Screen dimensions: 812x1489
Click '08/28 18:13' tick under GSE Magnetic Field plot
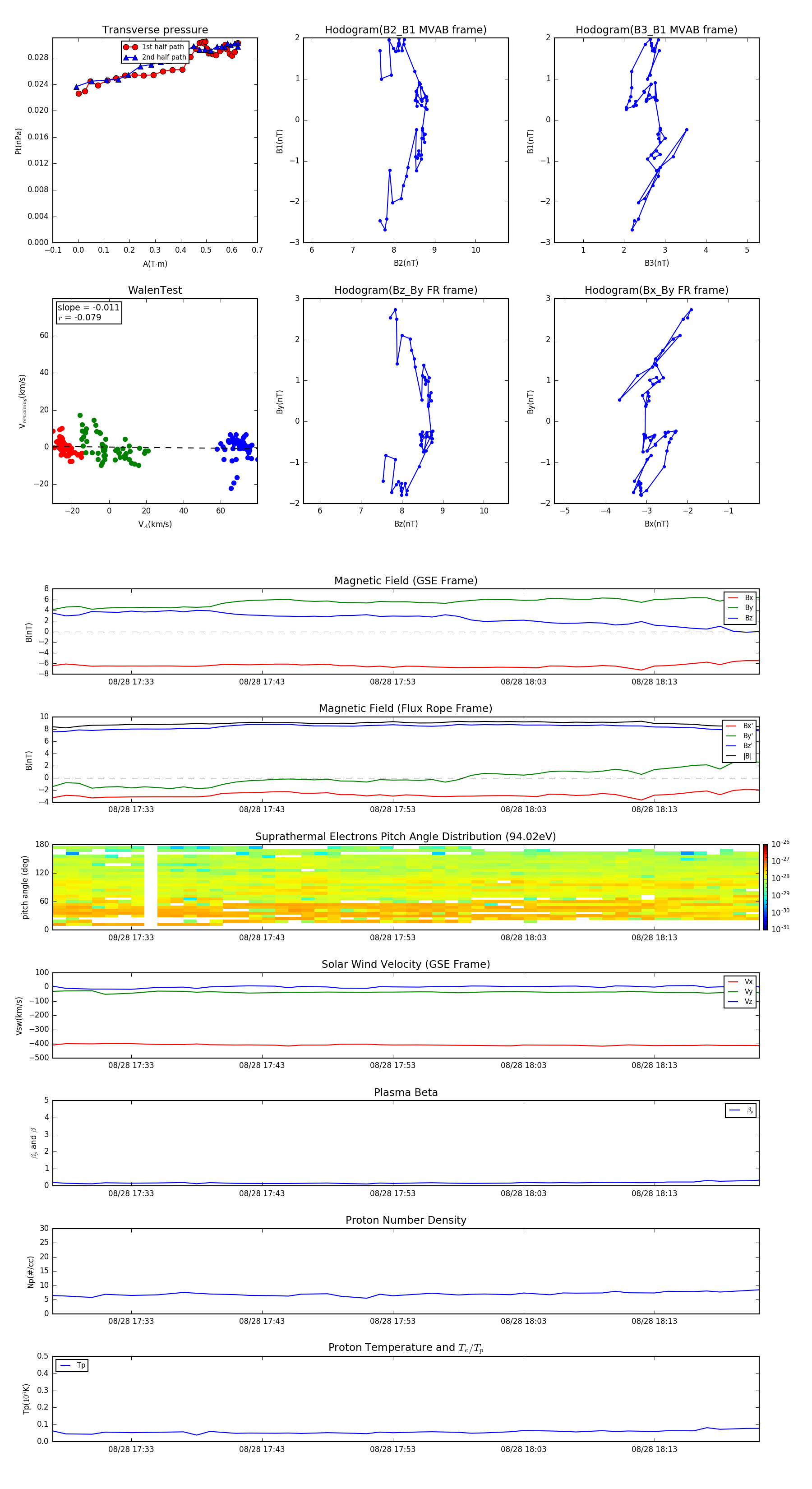tap(654, 682)
